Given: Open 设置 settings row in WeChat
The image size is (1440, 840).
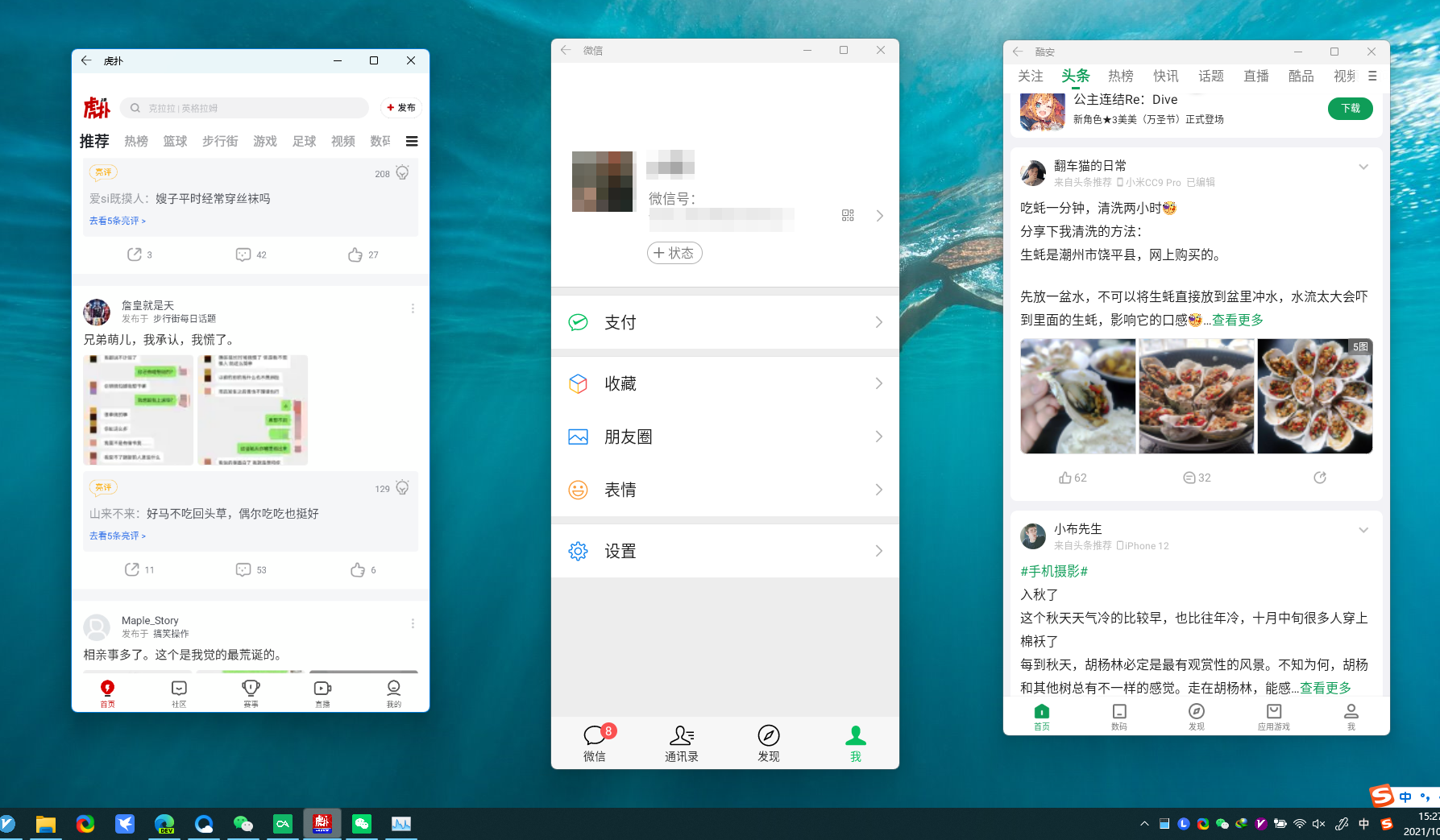Looking at the screenshot, I should 725,551.
